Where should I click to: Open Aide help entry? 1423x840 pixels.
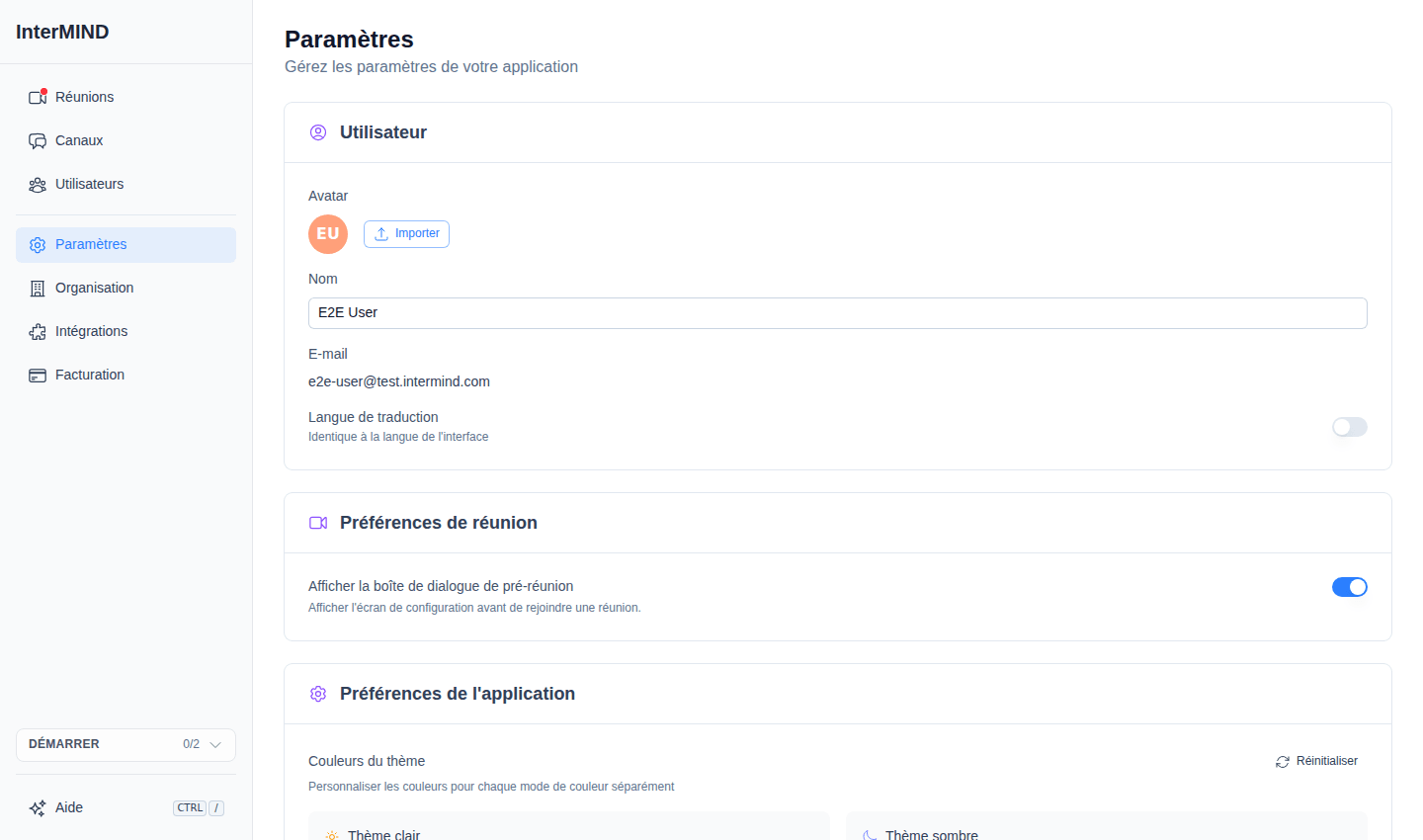126,807
